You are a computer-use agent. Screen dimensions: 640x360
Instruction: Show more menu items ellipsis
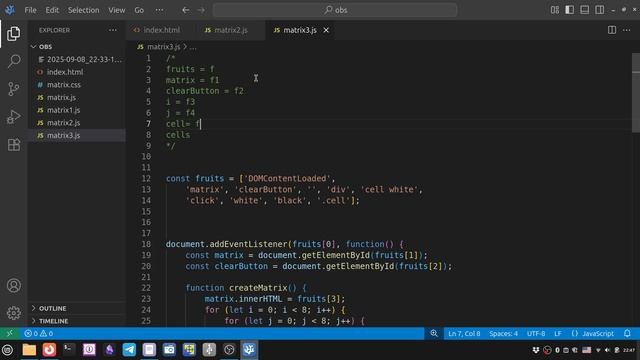click(159, 10)
